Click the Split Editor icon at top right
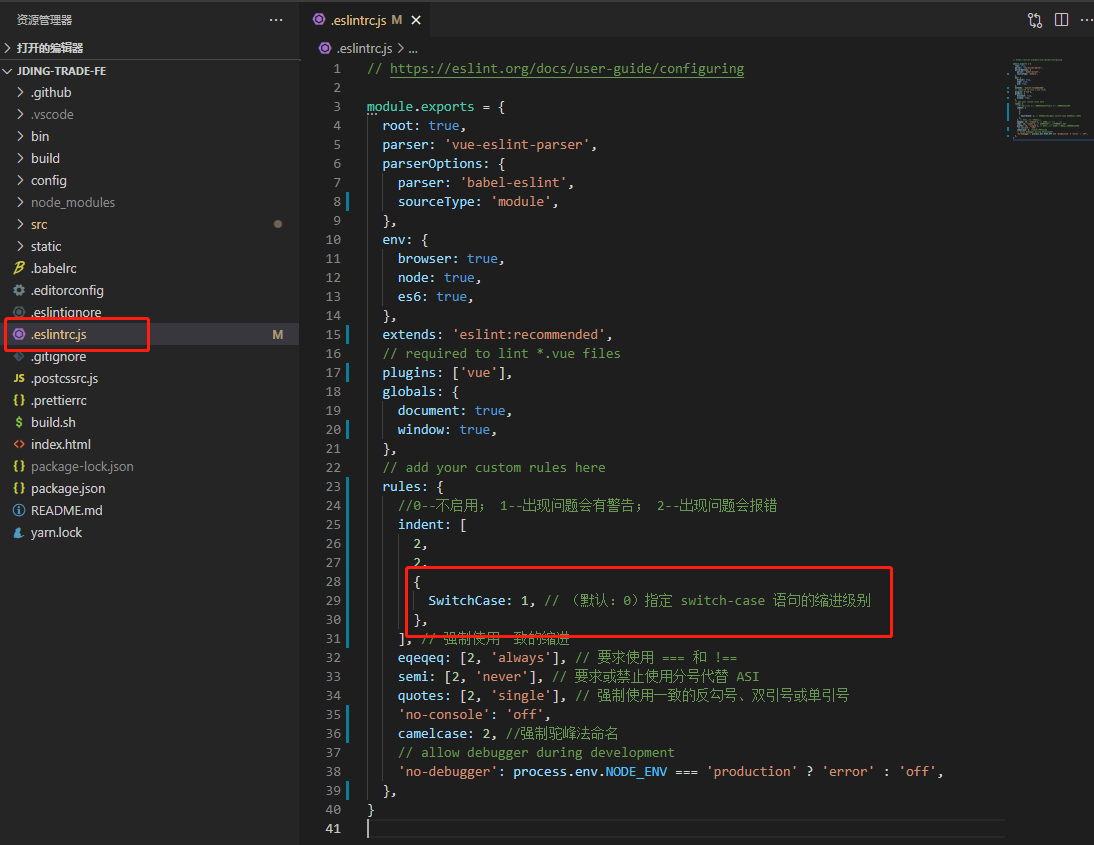Viewport: 1094px width, 845px height. (x=1061, y=19)
